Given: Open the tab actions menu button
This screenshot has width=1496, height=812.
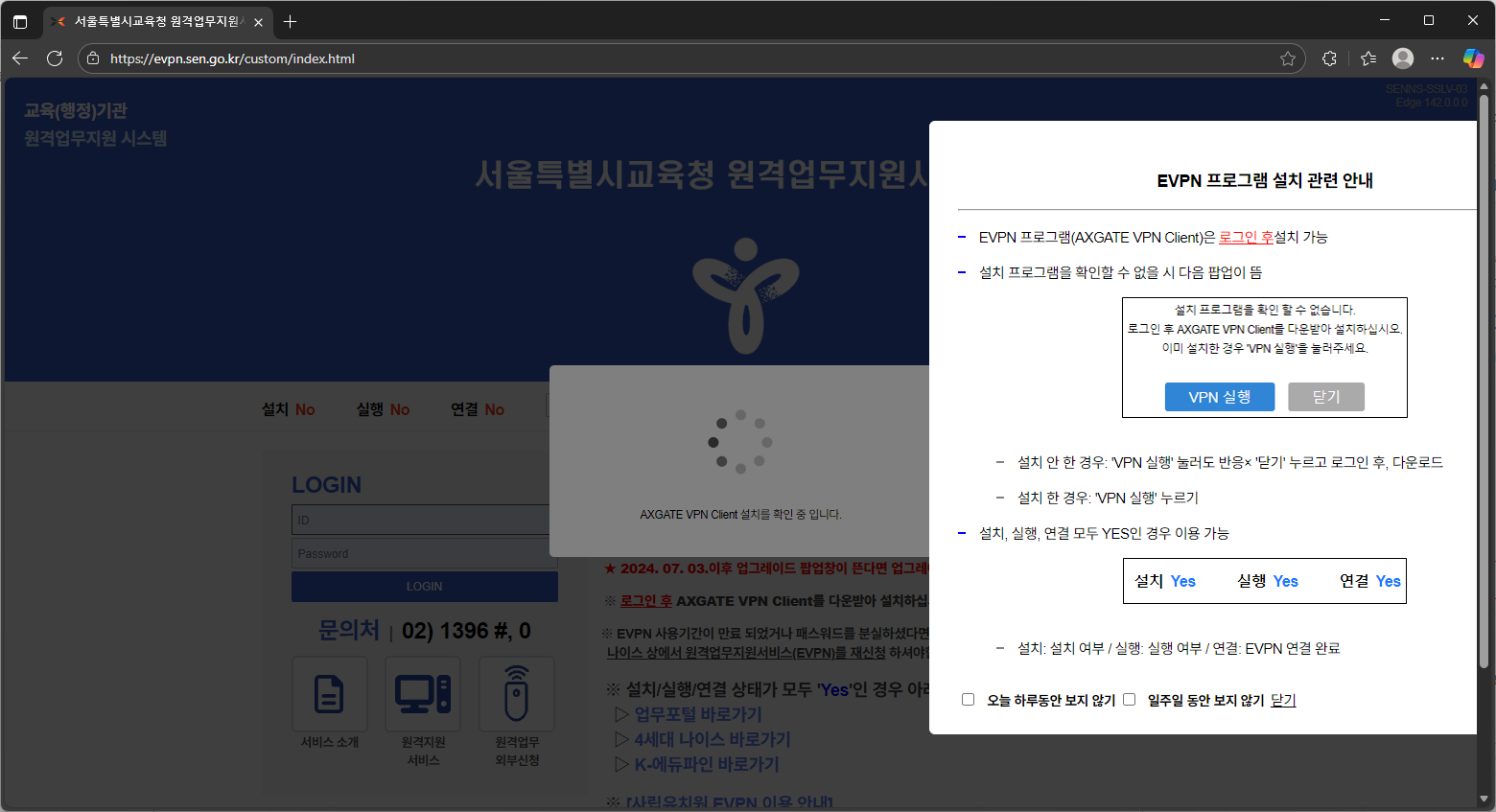Looking at the screenshot, I should [x=20, y=21].
